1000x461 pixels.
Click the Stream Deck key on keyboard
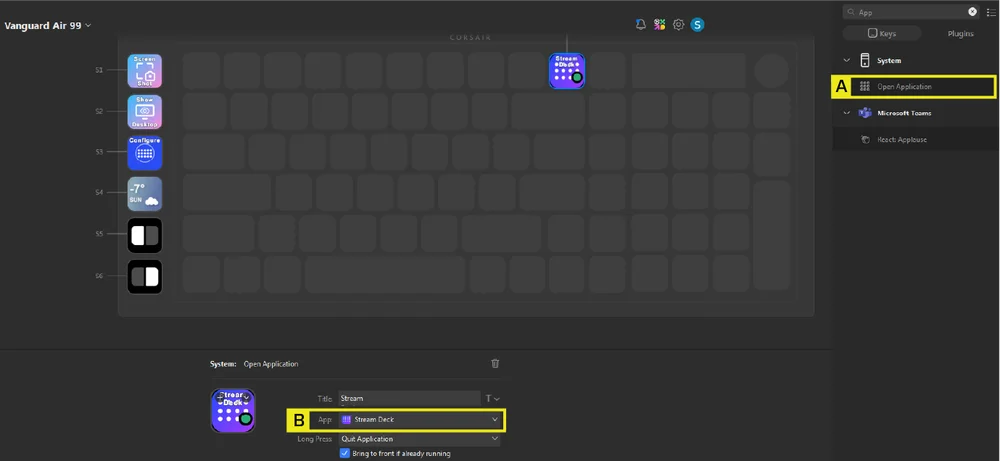[567, 71]
